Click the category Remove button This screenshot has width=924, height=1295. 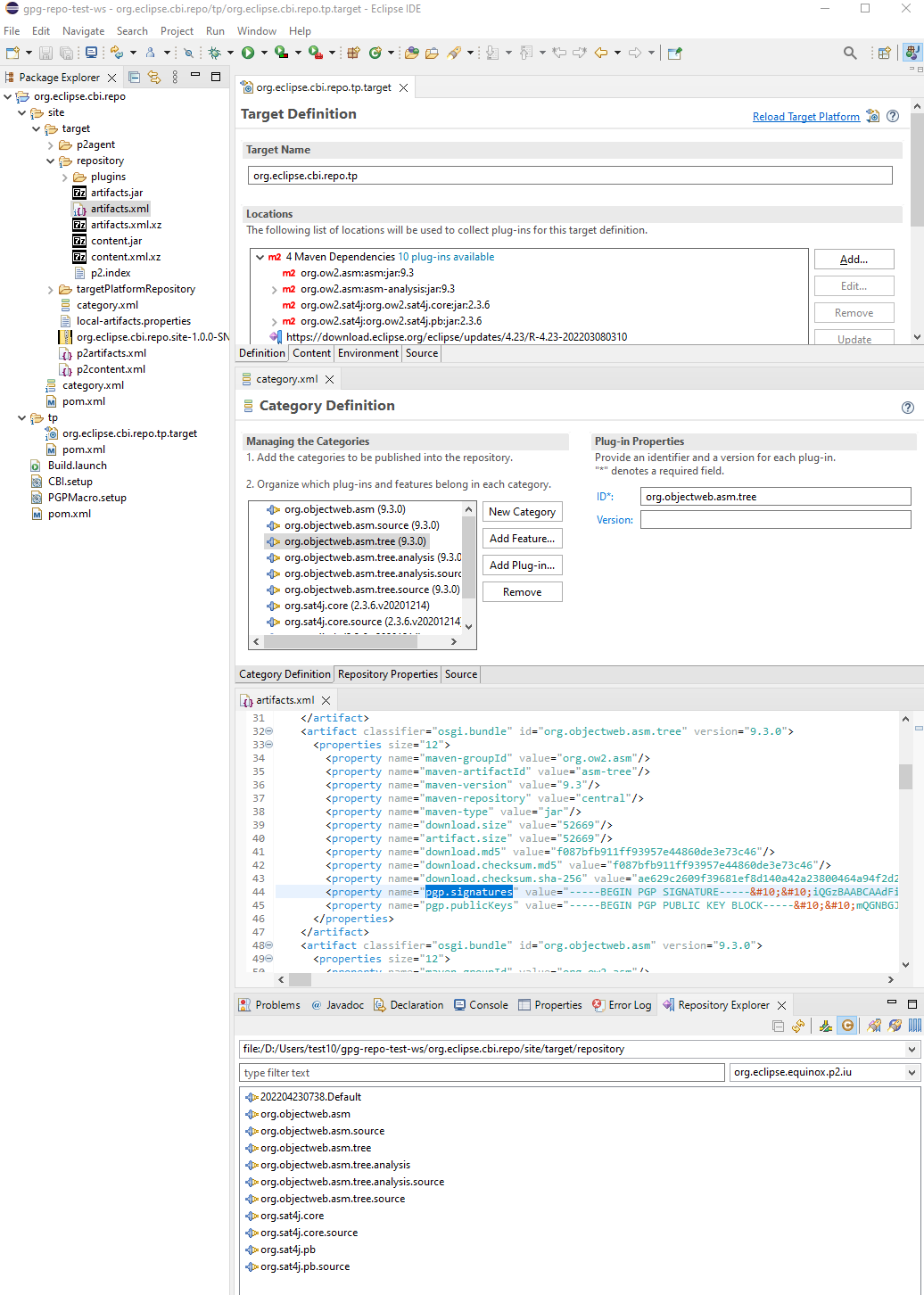[x=523, y=592]
